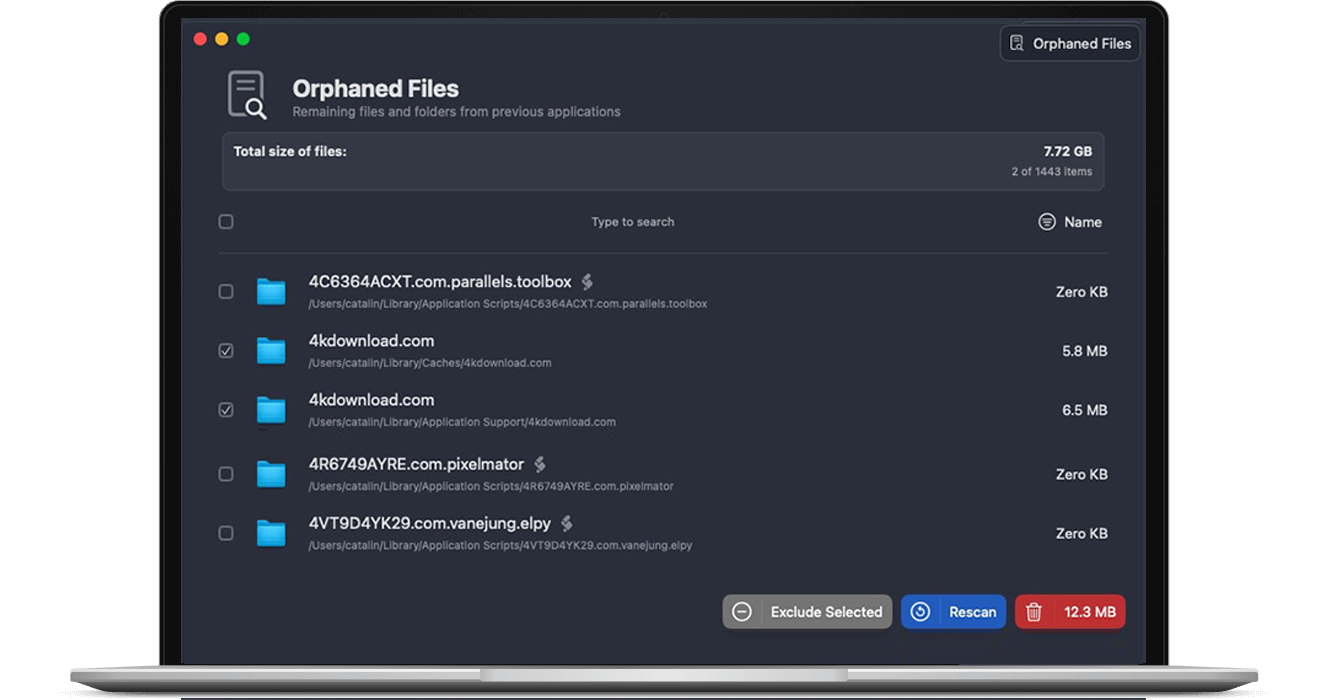Open the folder icon for 4kdownload.com in Application Support
The height and width of the screenshot is (700, 1328).
click(271, 410)
